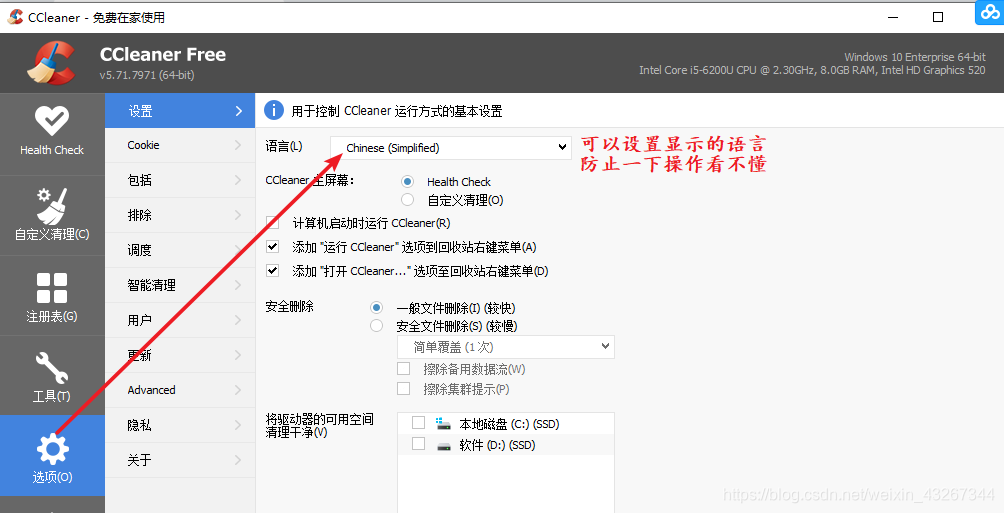Screen dimensions: 1004x513
Task: Uncheck 添加"打开 CCleaner..." recycle bin option
Action: click(273, 270)
